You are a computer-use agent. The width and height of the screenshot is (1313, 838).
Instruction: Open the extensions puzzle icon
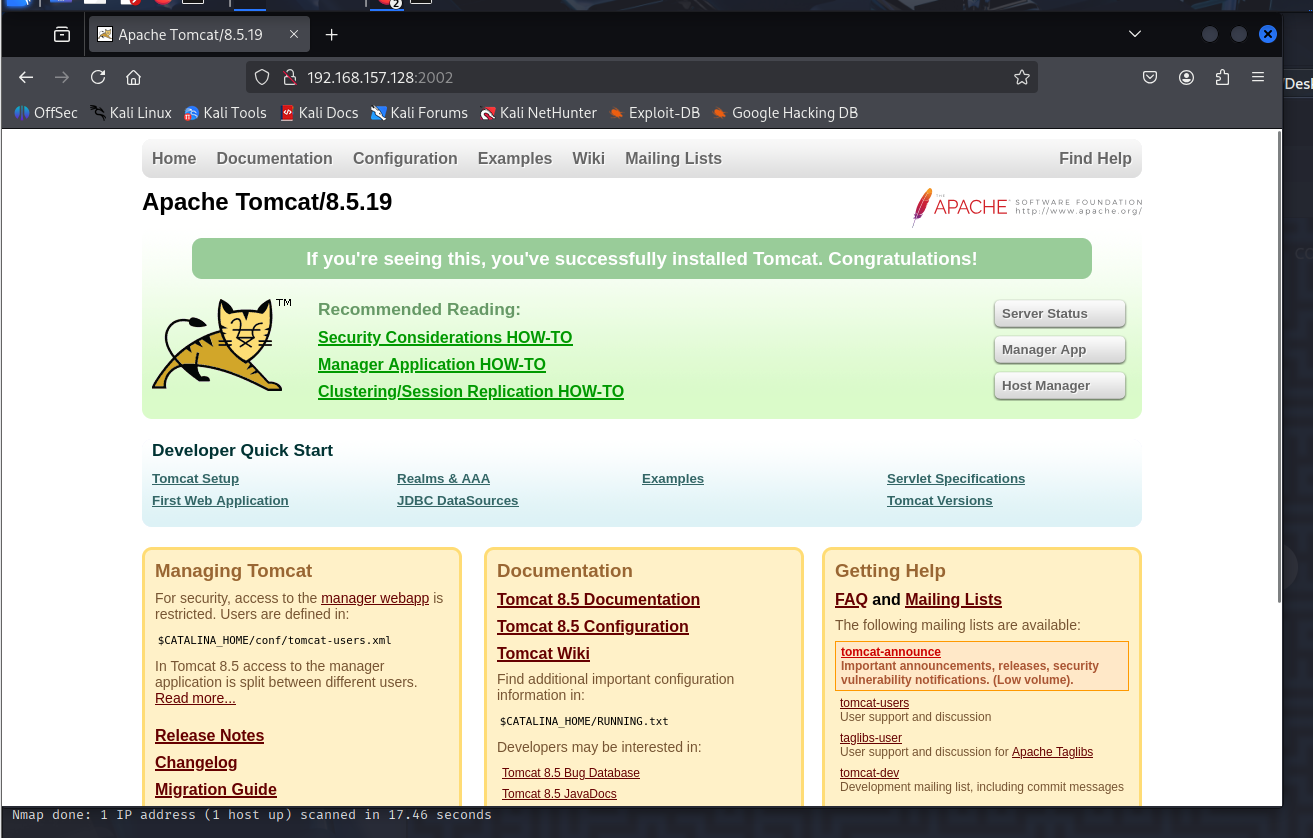[1222, 77]
